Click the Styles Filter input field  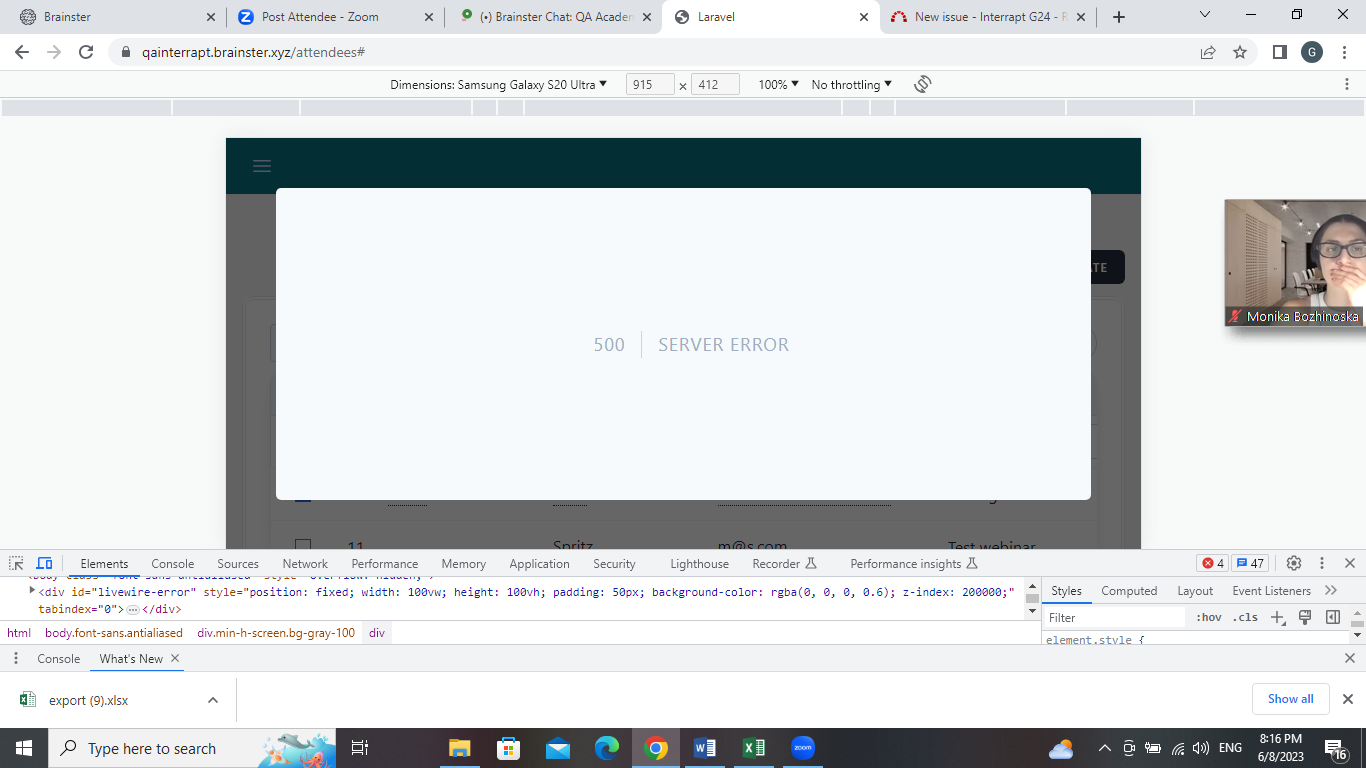click(x=1114, y=618)
